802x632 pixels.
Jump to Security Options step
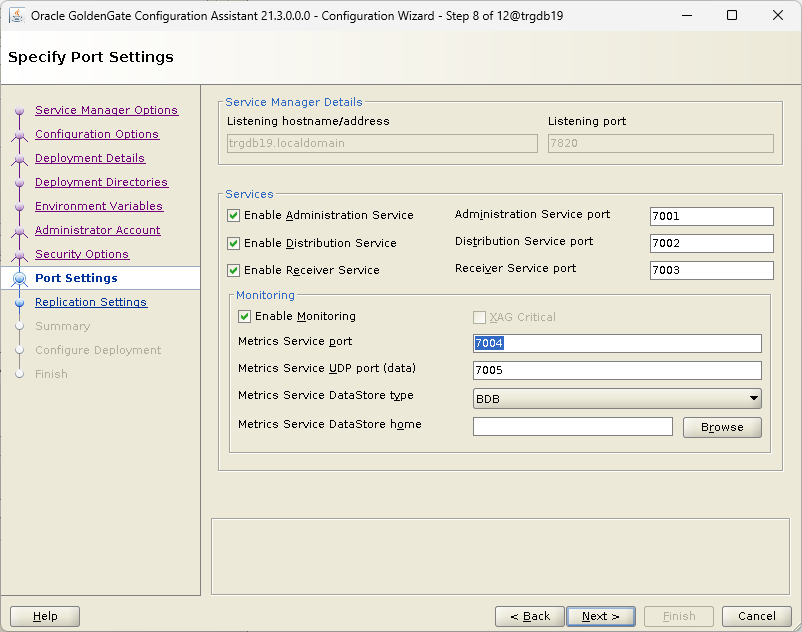pyautogui.click(x=82, y=254)
